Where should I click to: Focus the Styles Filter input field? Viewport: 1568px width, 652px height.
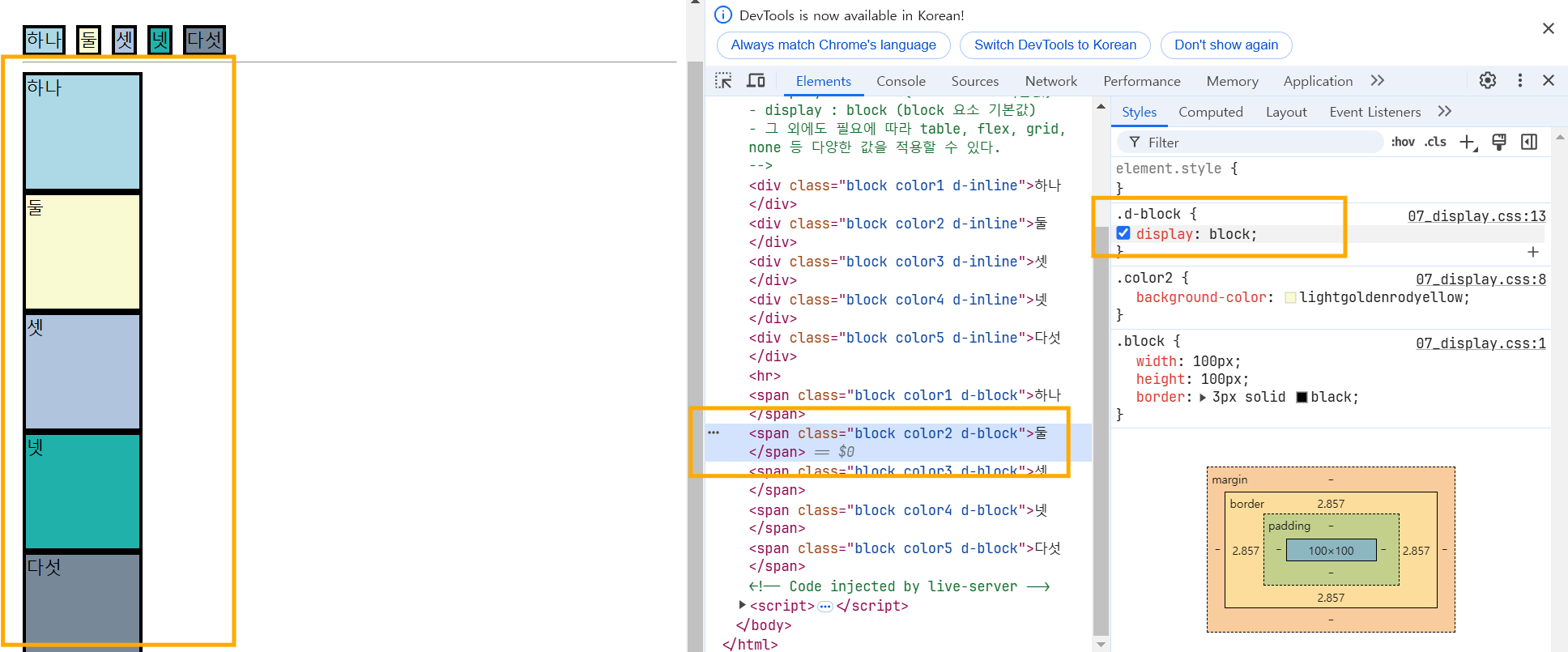click(1251, 143)
